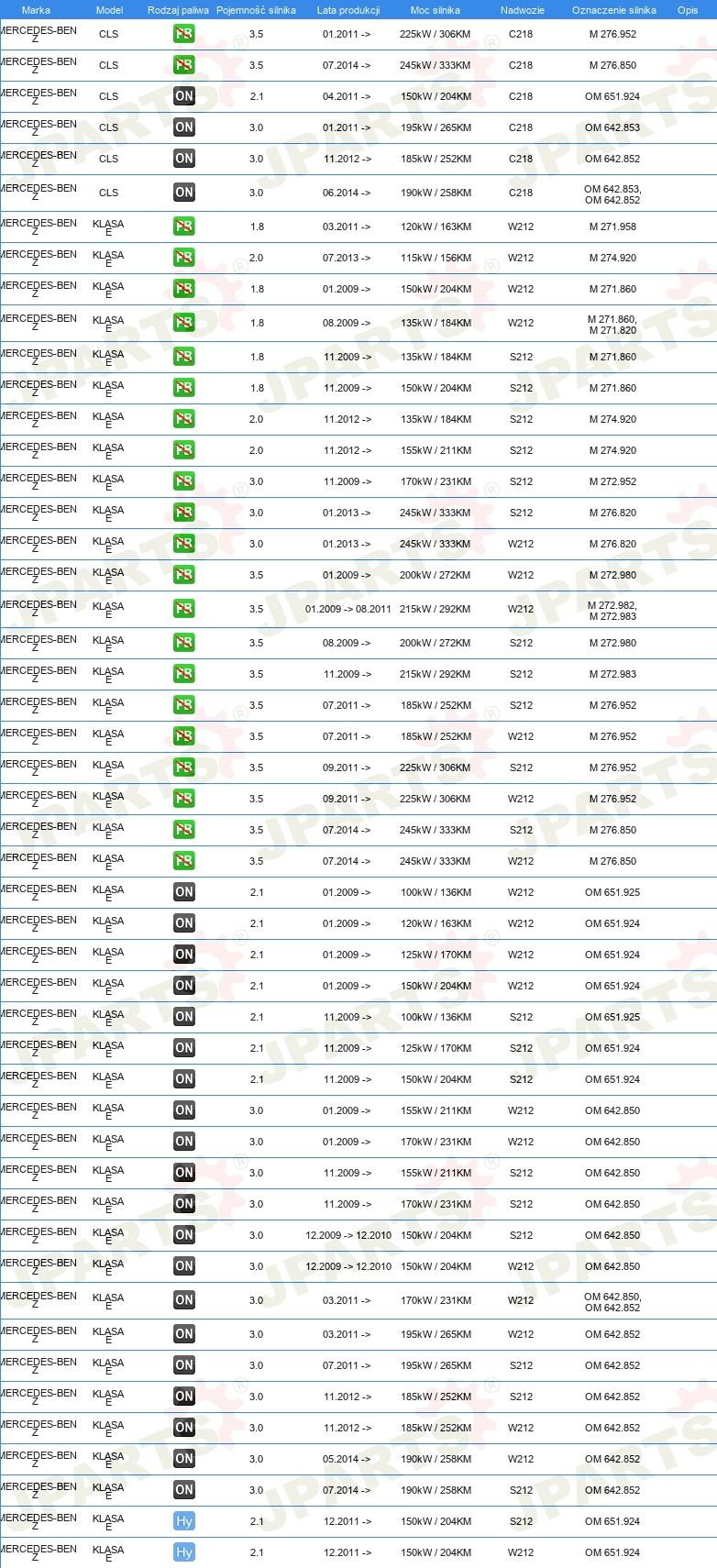Click the Hy hybrid icon in S212 row
Viewport: 717px width, 1568px height.
point(184,1521)
